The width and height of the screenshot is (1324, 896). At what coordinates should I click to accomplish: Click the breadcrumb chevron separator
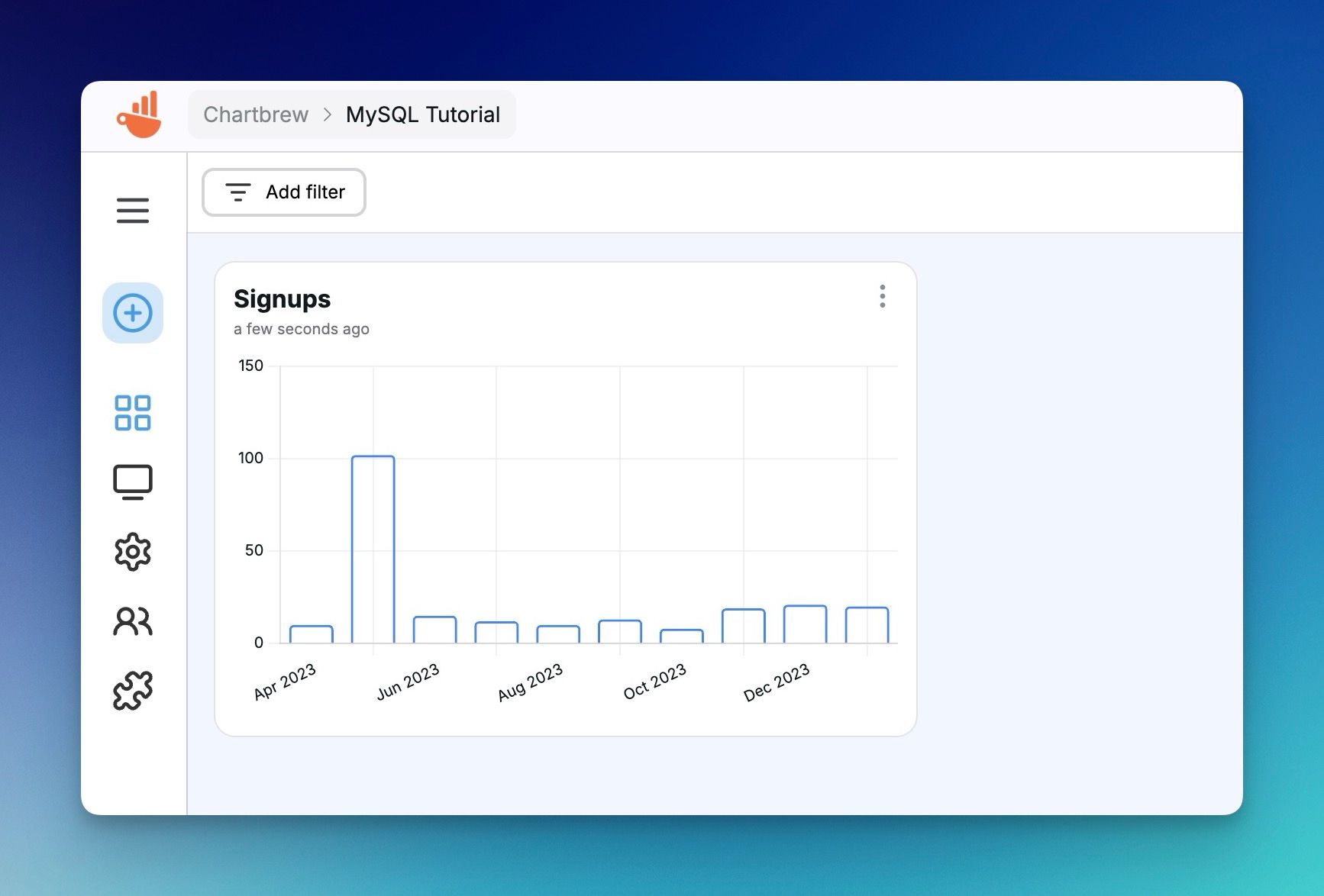(328, 114)
